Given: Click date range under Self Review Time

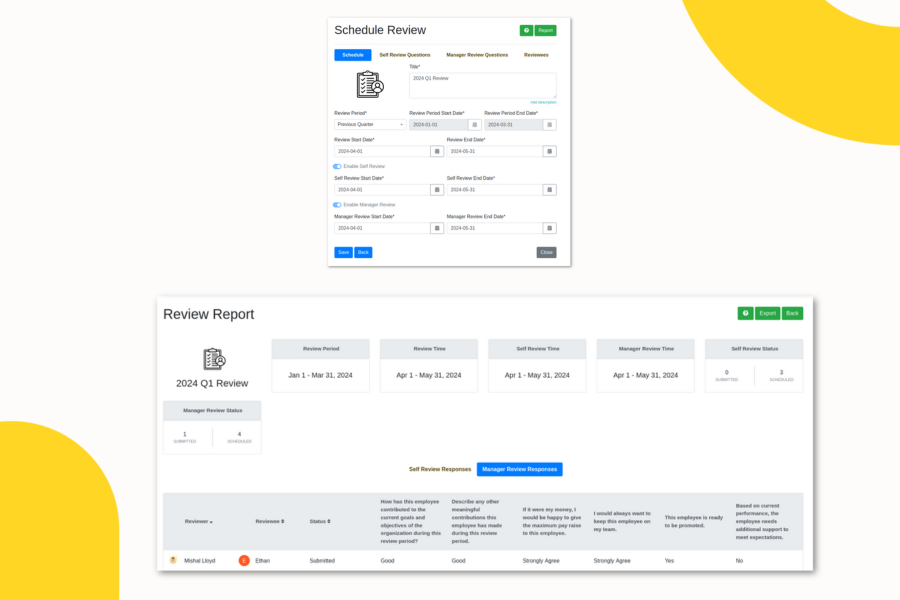Looking at the screenshot, I should [x=537, y=376].
